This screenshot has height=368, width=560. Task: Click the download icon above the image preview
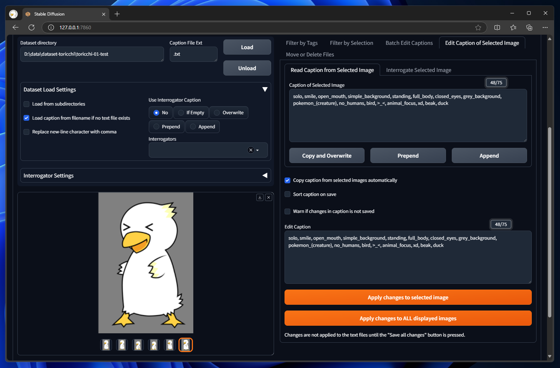260,197
